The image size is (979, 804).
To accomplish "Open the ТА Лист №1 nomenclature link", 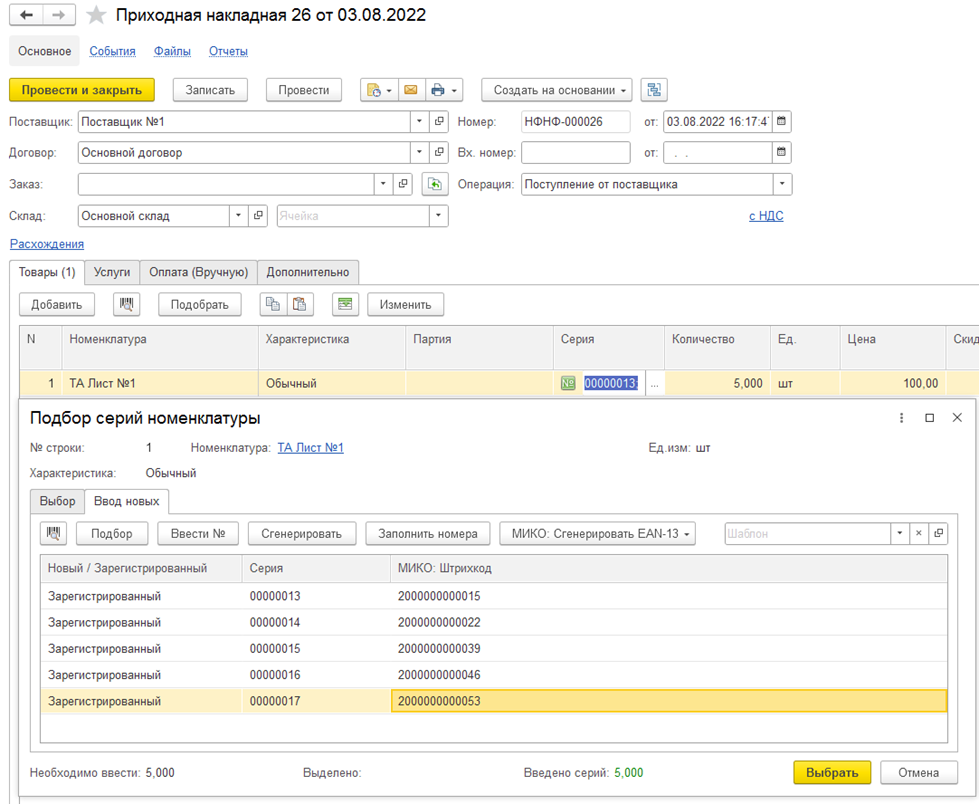I will 310,448.
